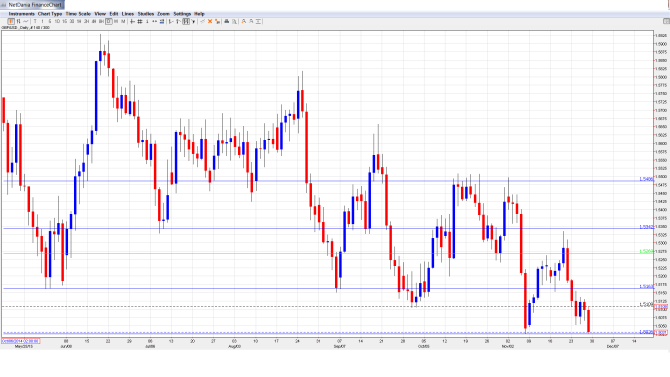Image resolution: width=670 pixels, height=377 pixels.
Task: Select the line chart type icon
Action: click(x=25, y=21)
